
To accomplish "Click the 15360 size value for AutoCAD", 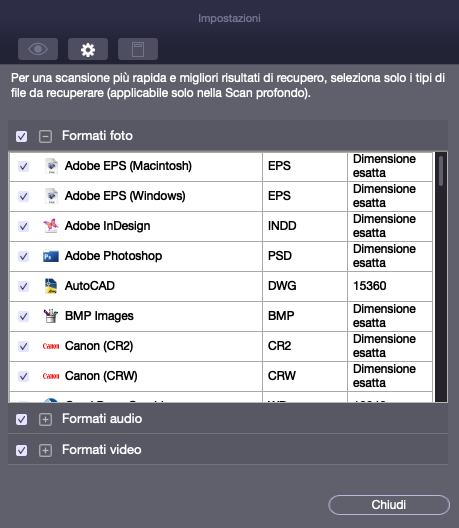I will (x=369, y=286).
